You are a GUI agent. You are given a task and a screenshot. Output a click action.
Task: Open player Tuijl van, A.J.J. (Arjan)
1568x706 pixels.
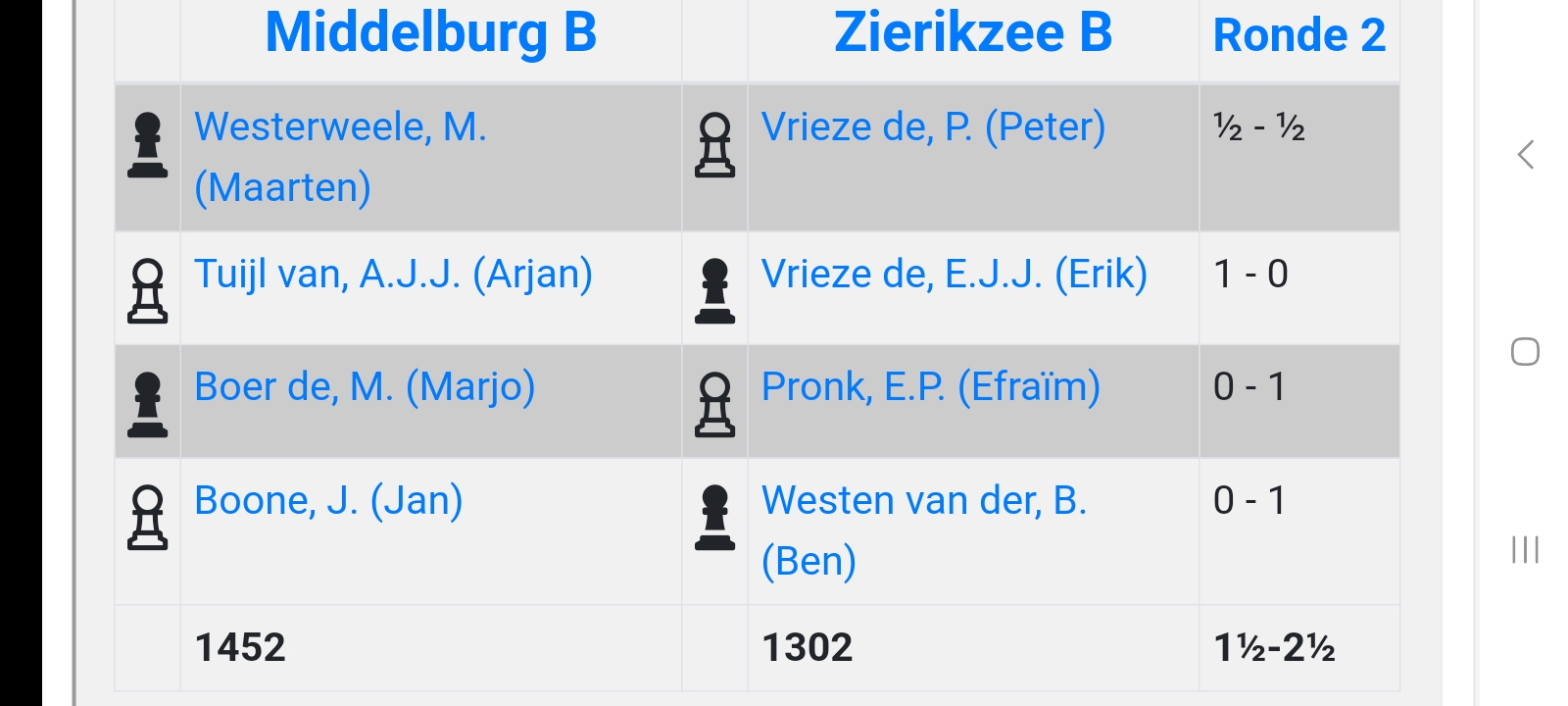click(x=393, y=274)
